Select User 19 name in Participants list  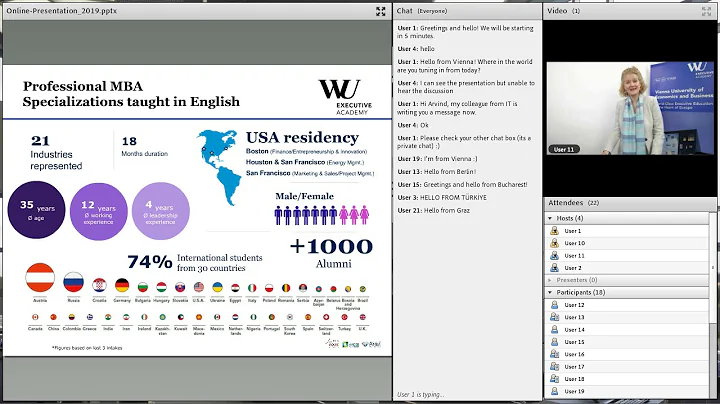(574, 392)
